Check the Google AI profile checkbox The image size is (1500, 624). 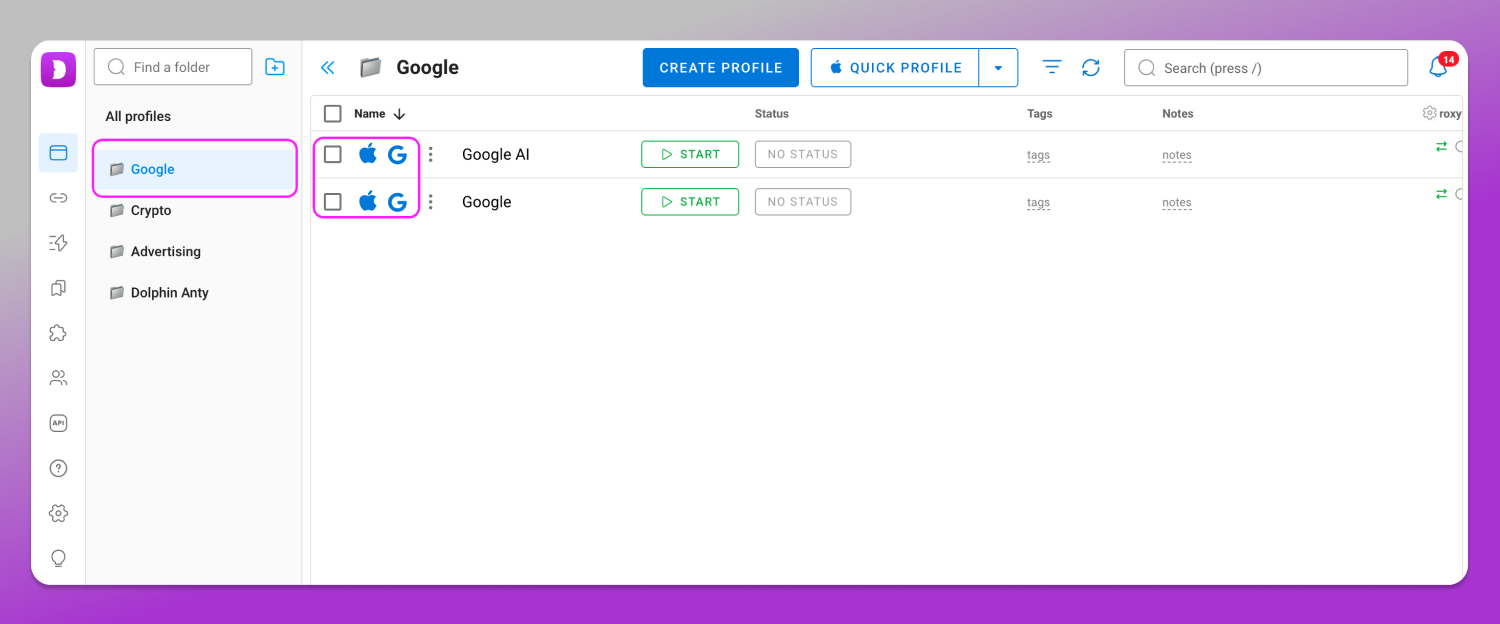pyautogui.click(x=333, y=154)
